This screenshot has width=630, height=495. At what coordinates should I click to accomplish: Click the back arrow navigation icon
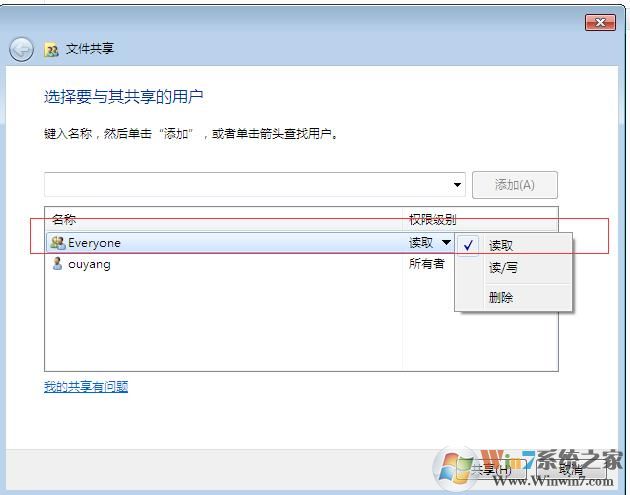[x=21, y=50]
